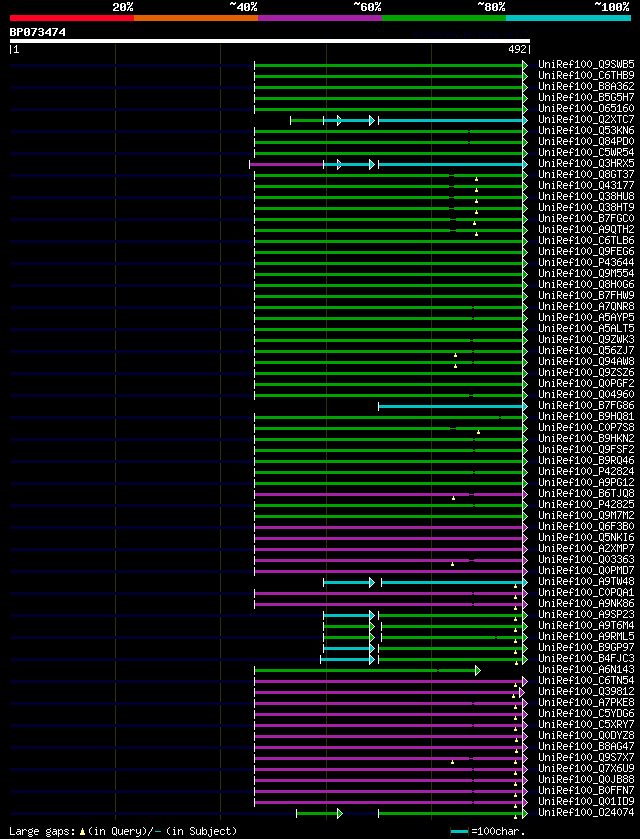This screenshot has width=640, height=839.
Task: Select the UniRef100_Q9S7X7 label
Action: pyautogui.click(x=586, y=758)
